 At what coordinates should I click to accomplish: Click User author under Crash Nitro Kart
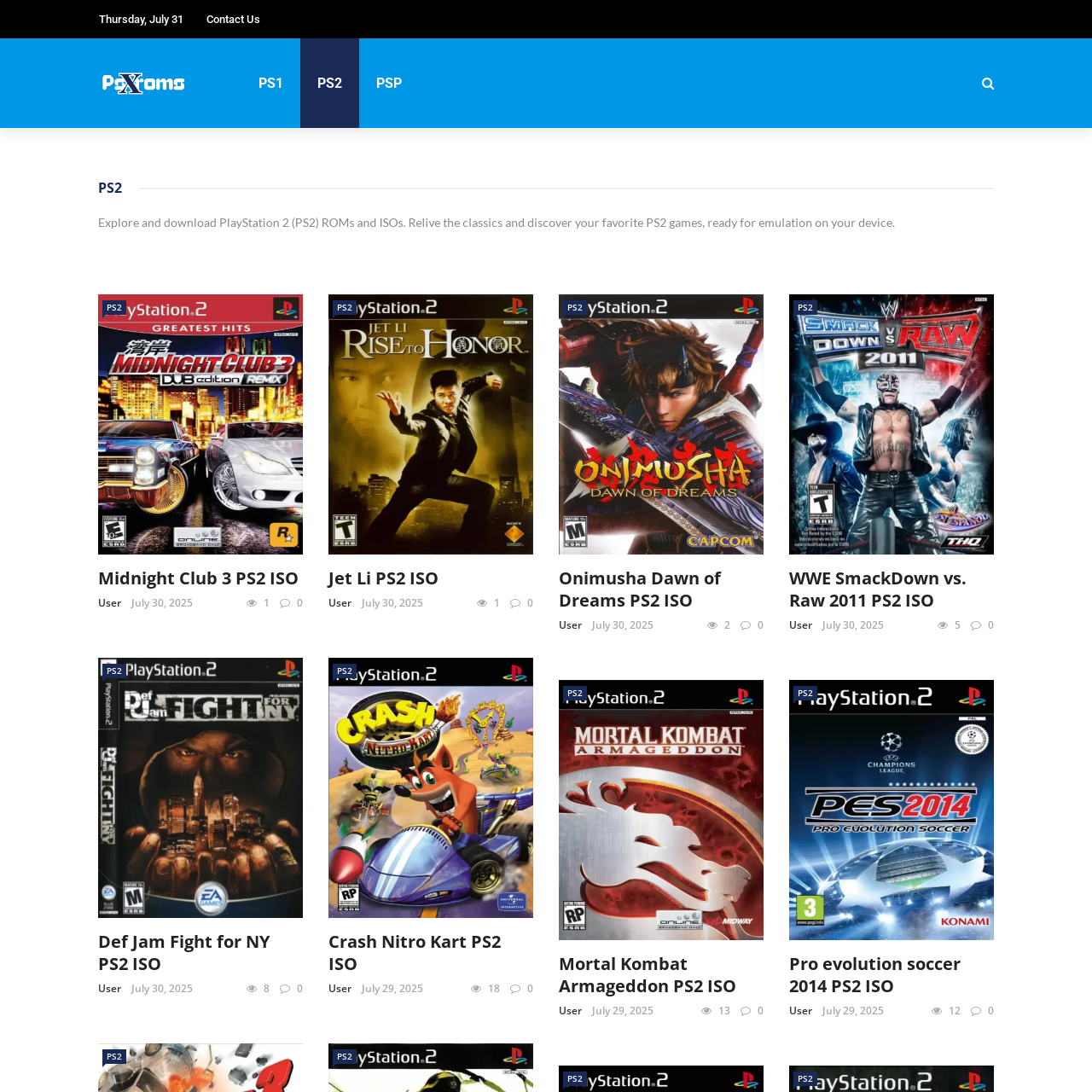(340, 989)
